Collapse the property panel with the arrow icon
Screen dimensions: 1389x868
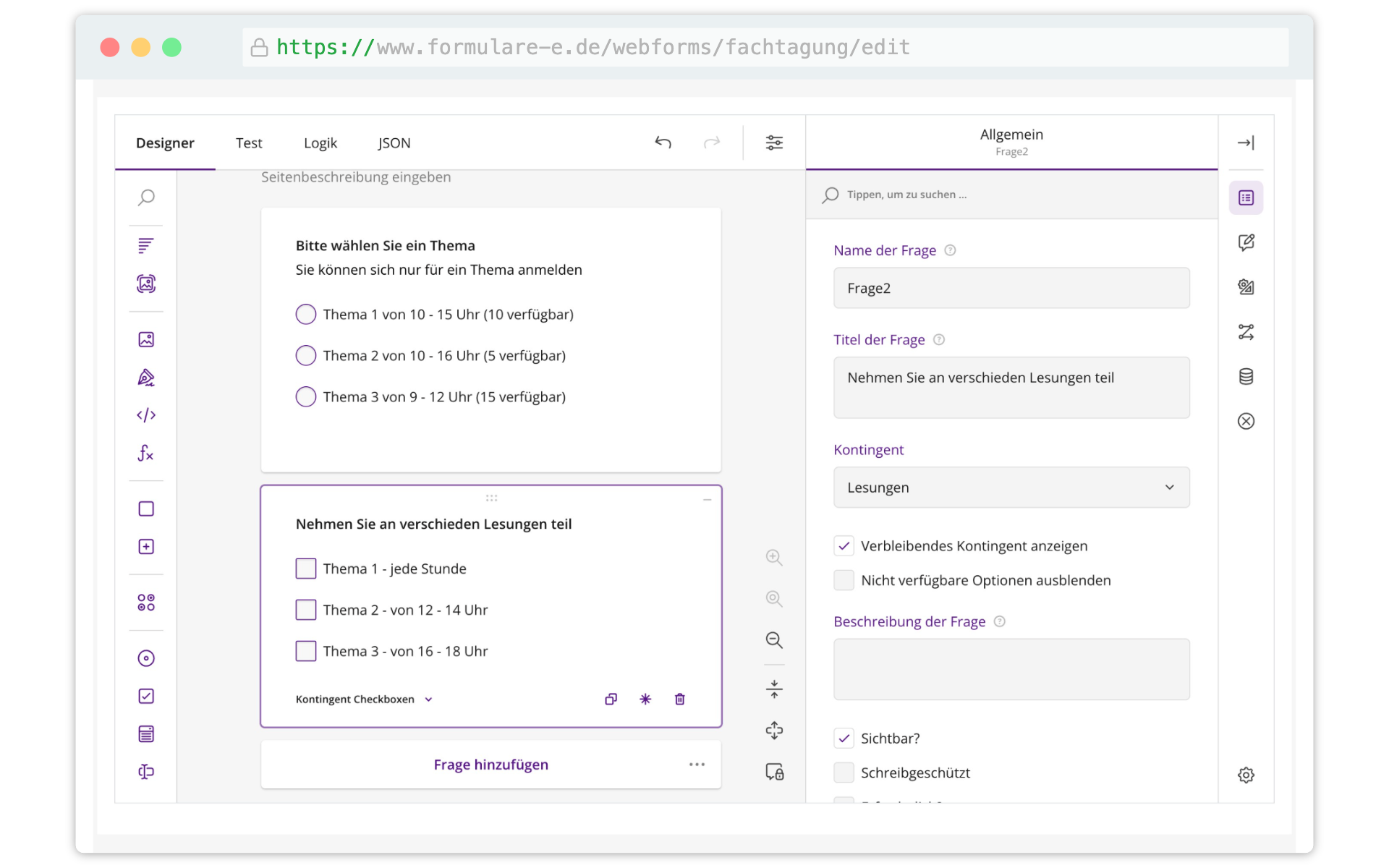[1246, 142]
